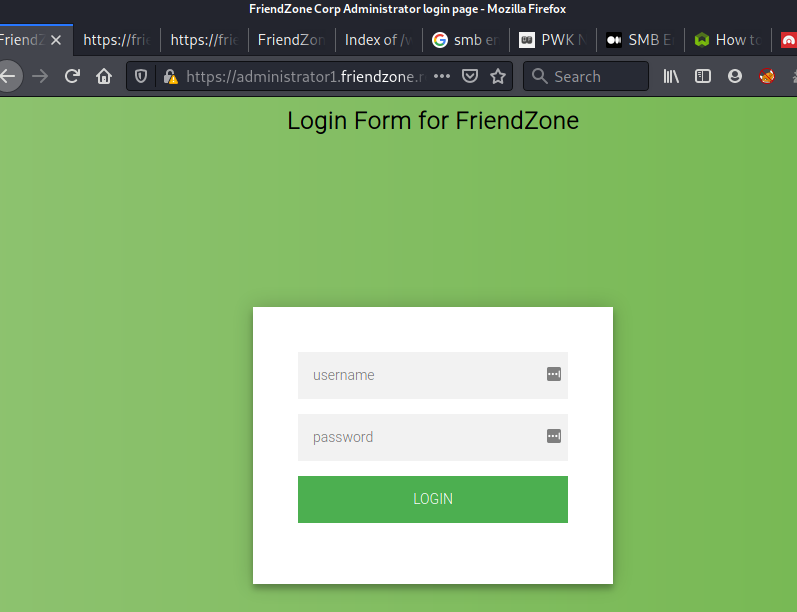This screenshot has width=797, height=612.
Task: Focus the username input field
Action: [433, 375]
